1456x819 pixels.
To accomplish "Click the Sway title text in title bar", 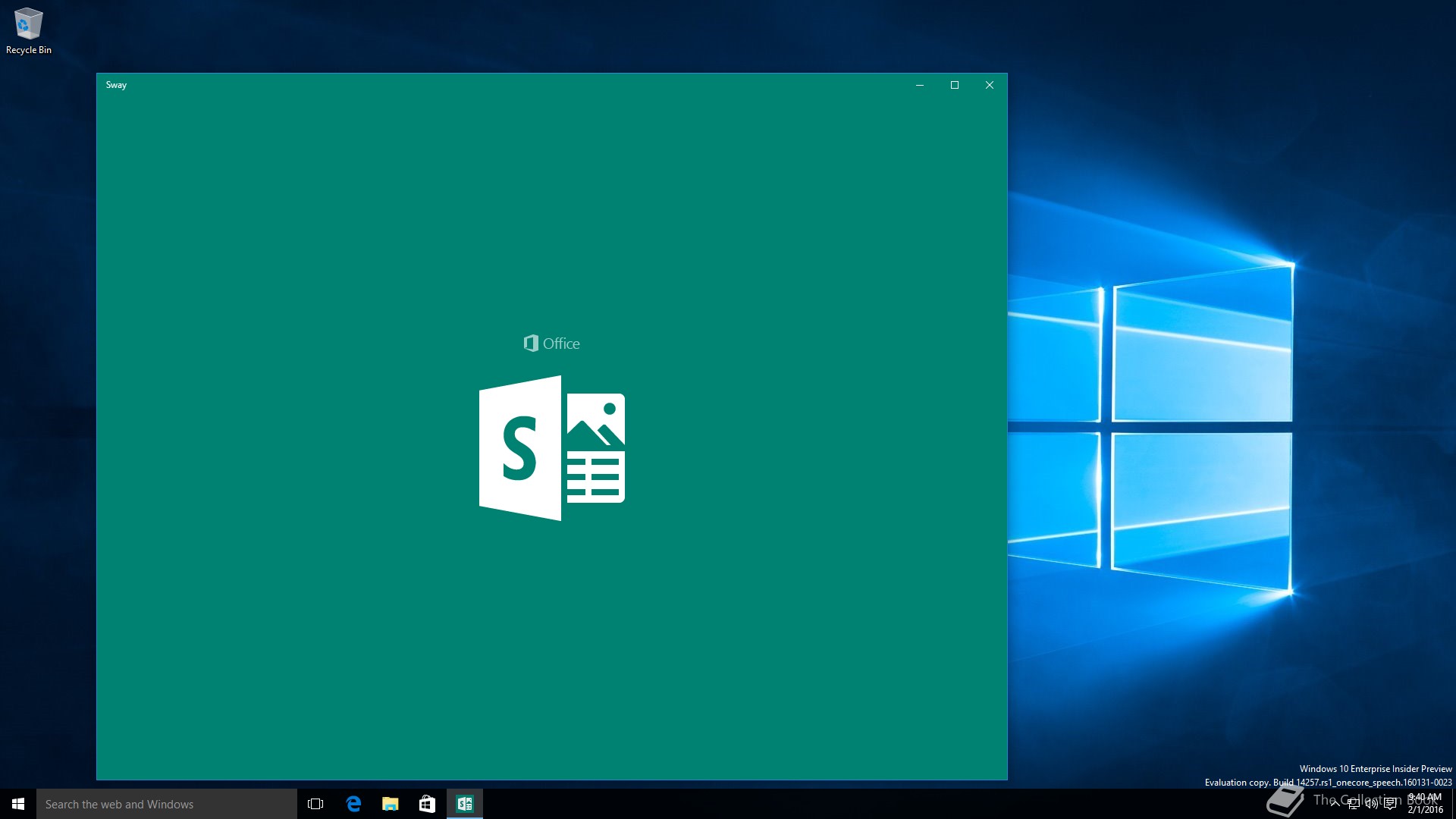I will [x=116, y=85].
